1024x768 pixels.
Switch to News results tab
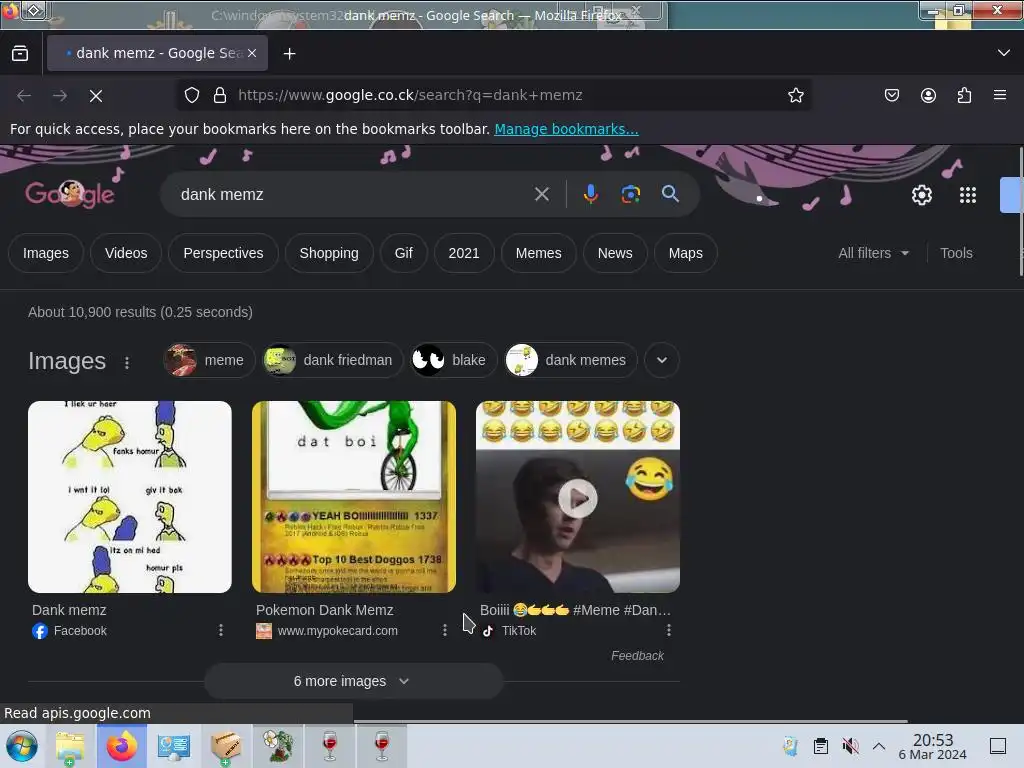(x=615, y=253)
